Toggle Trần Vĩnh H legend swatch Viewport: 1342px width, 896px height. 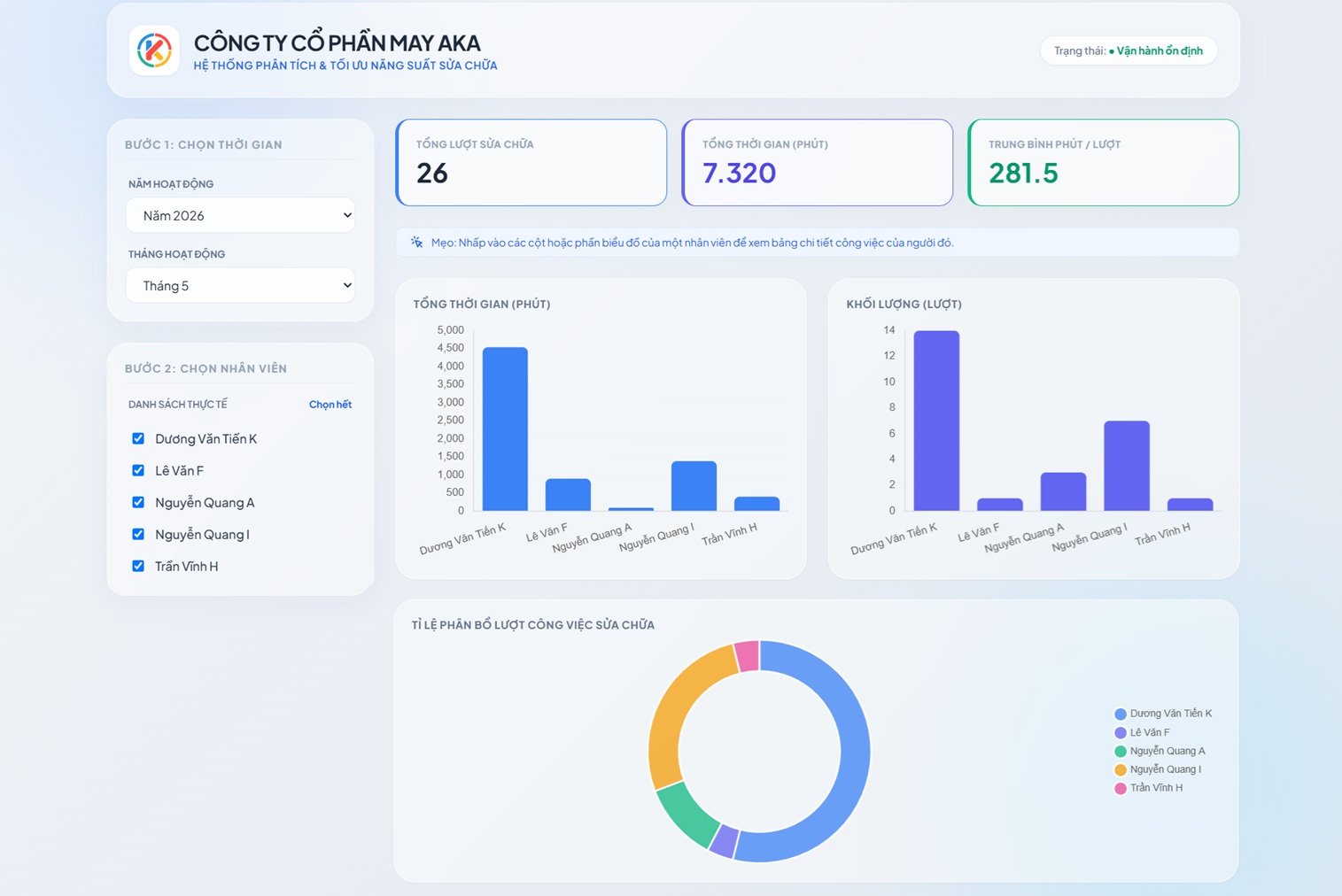[x=1120, y=788]
